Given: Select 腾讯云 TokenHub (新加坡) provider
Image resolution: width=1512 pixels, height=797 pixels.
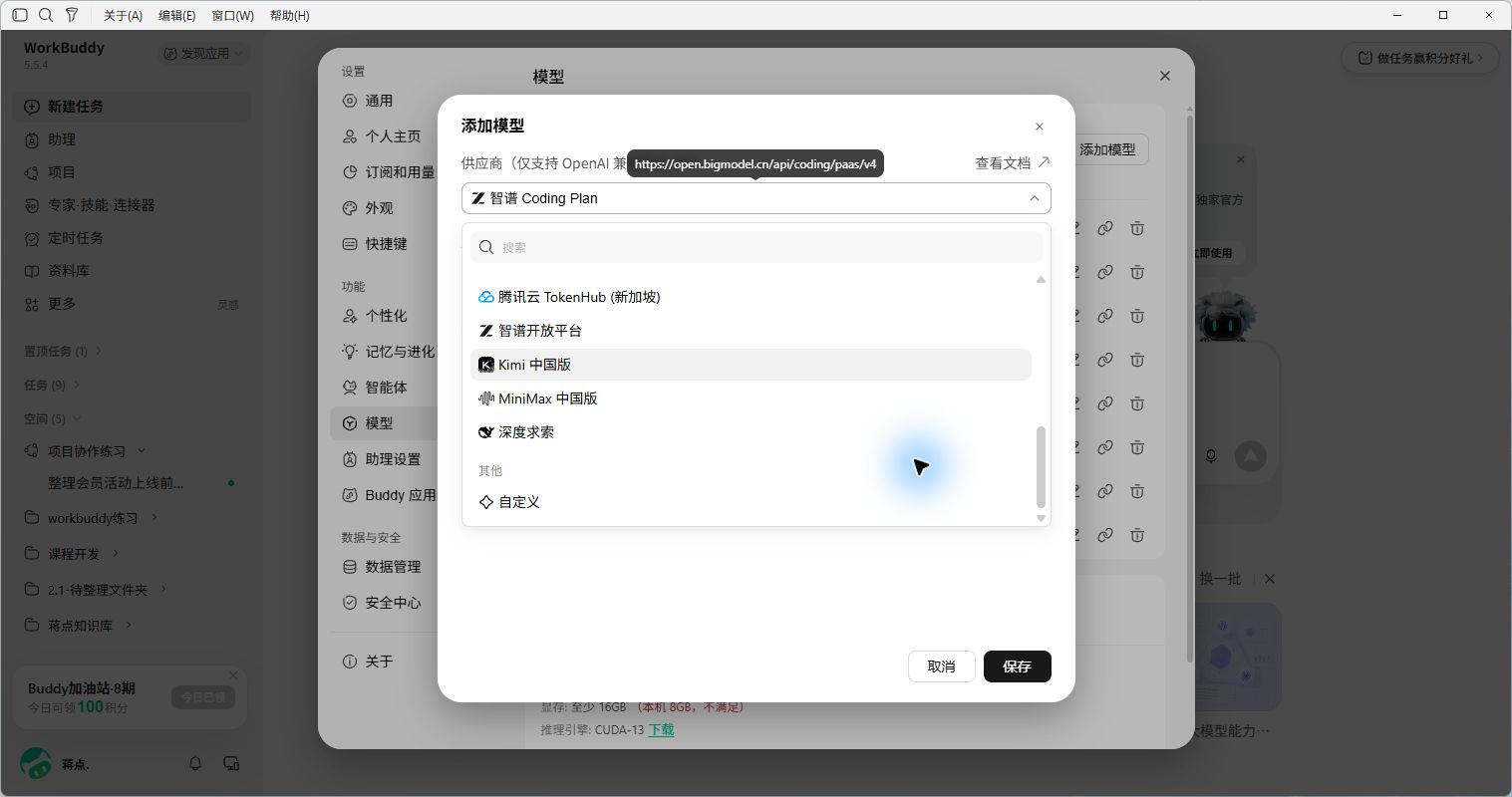Looking at the screenshot, I should 751,297.
